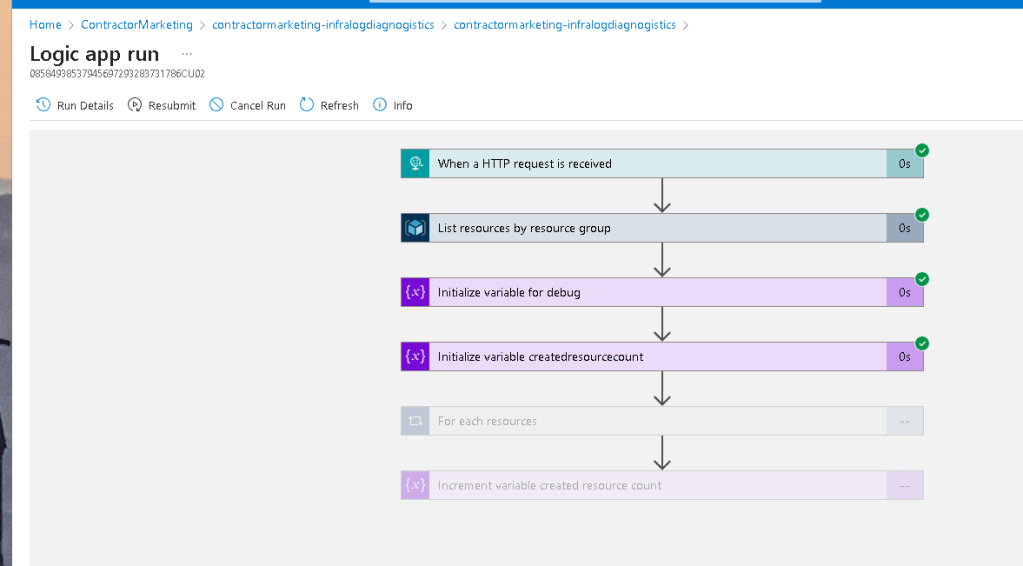Screen dimensions: 1023x566
Task: Click the green success check on HTTP request step
Action: click(922, 151)
